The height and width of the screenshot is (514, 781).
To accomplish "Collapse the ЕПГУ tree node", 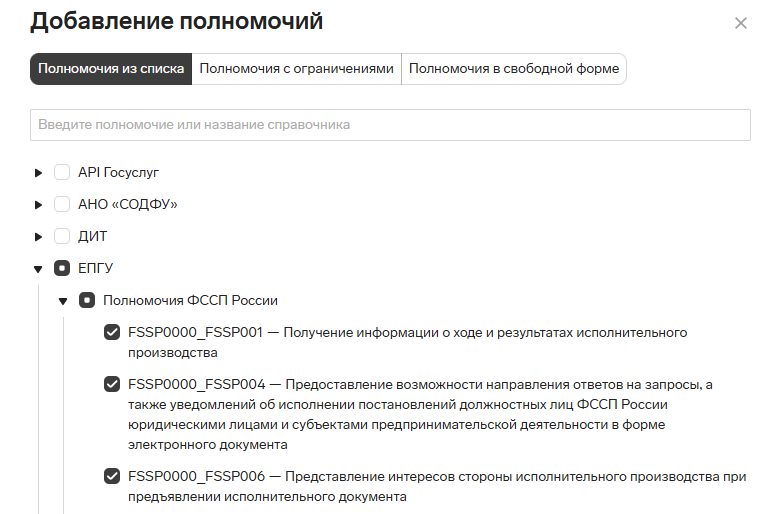I will [38, 269].
